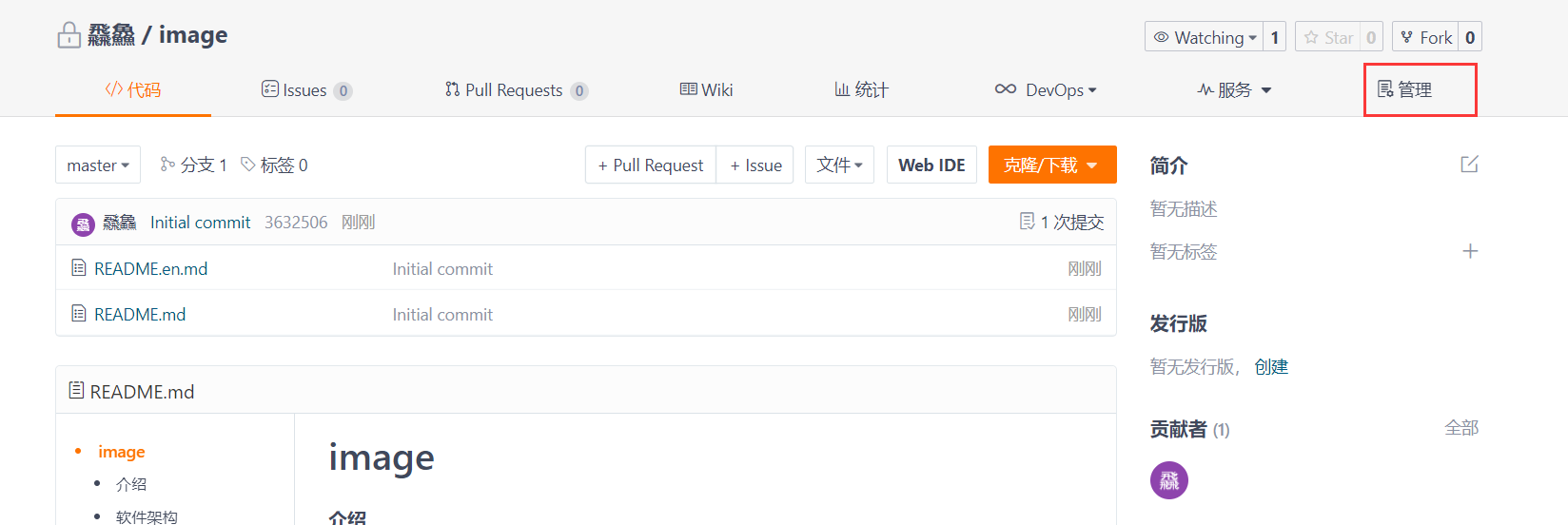Open the Watching dropdown
This screenshot has height=525, width=1568.
[x=1204, y=37]
